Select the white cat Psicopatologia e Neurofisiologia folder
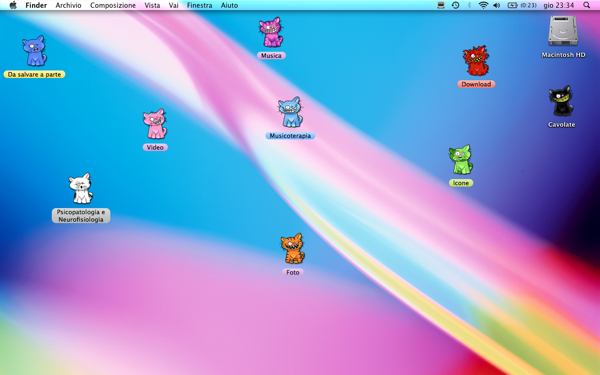600x375 pixels. [x=81, y=188]
